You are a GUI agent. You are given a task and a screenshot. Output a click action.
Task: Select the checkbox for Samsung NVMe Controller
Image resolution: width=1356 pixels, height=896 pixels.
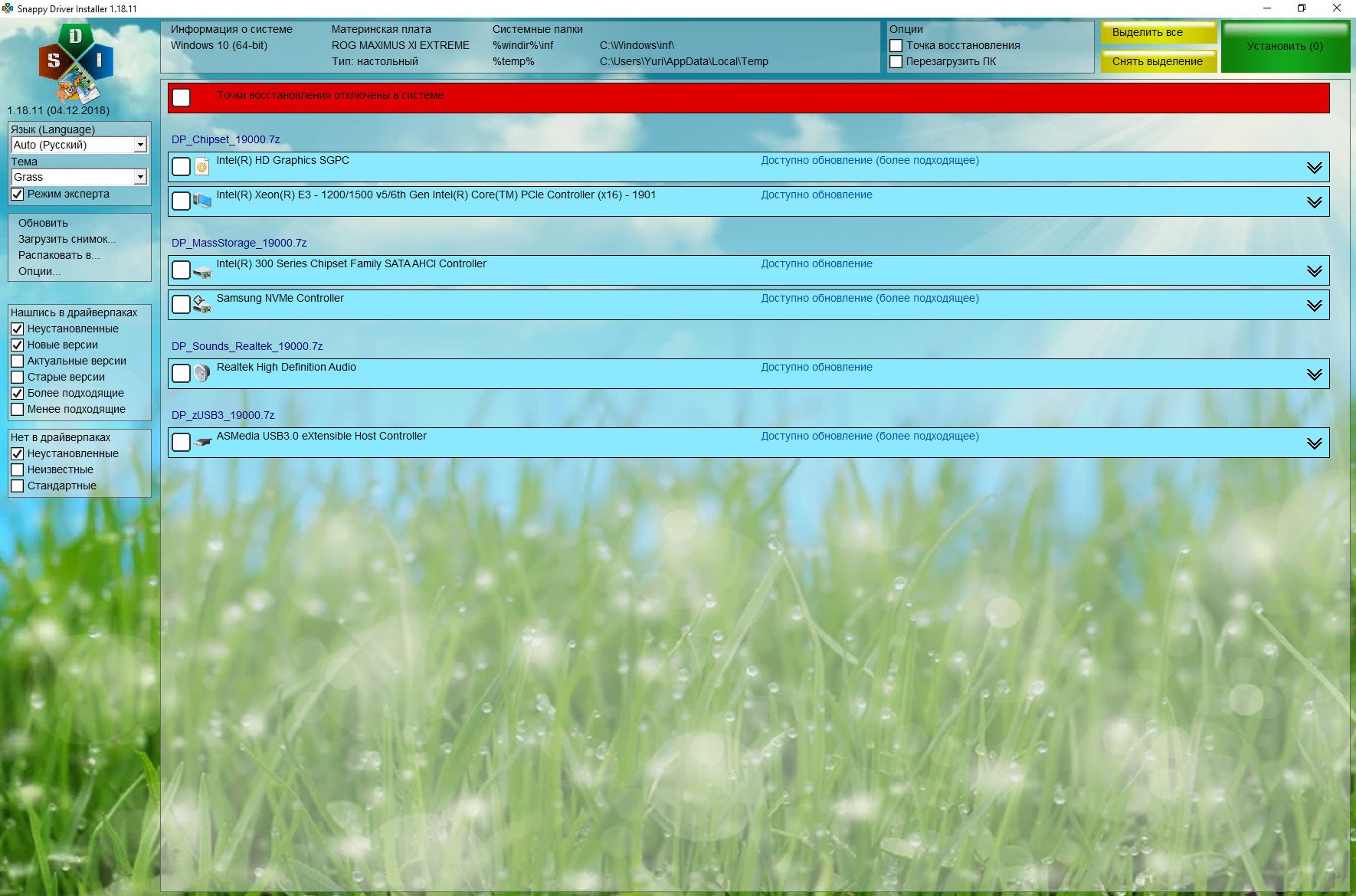click(x=182, y=305)
